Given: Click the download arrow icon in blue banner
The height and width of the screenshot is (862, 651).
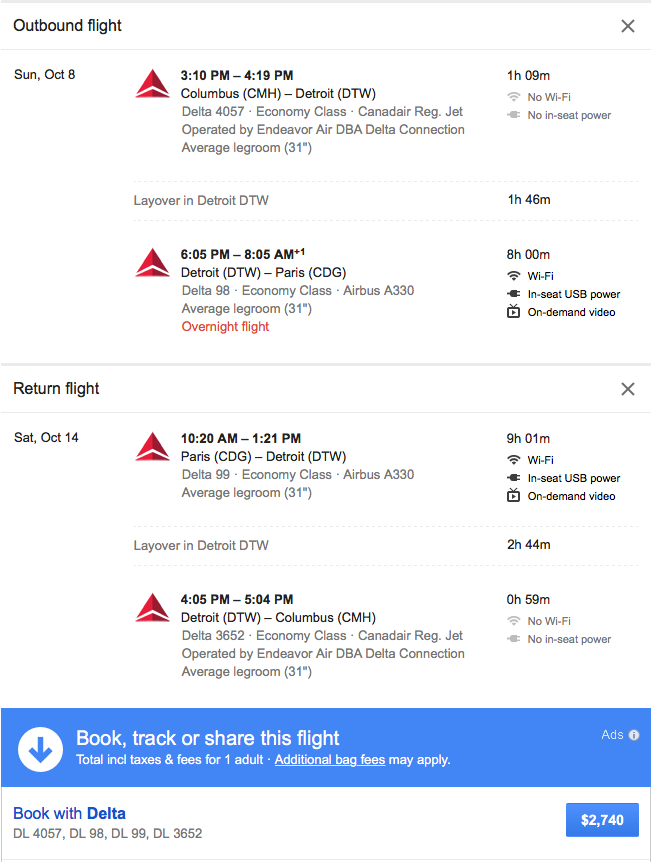Looking at the screenshot, I should tap(40, 749).
